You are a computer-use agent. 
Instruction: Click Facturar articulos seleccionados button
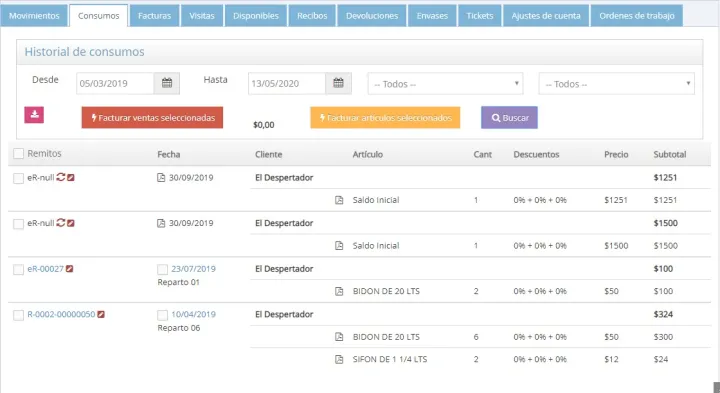pos(385,118)
